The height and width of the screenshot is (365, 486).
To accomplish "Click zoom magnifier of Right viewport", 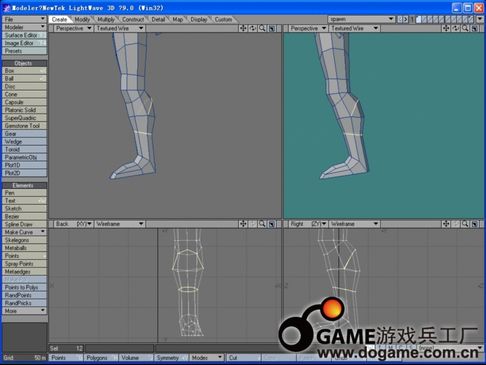I will [x=465, y=224].
